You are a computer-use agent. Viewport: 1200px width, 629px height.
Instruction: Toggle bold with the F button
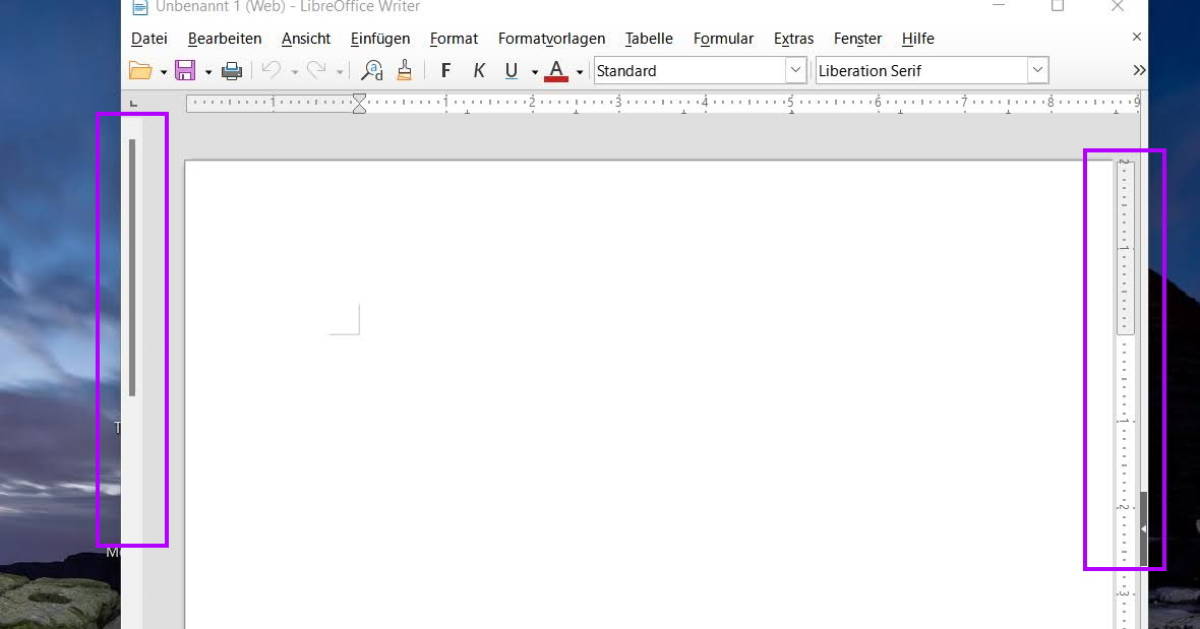click(x=445, y=70)
